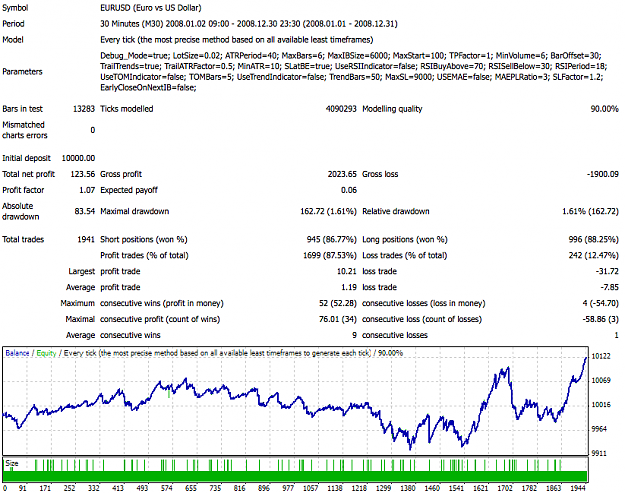
Task: Click the 91 label on horizontal axis
Action: point(23,488)
